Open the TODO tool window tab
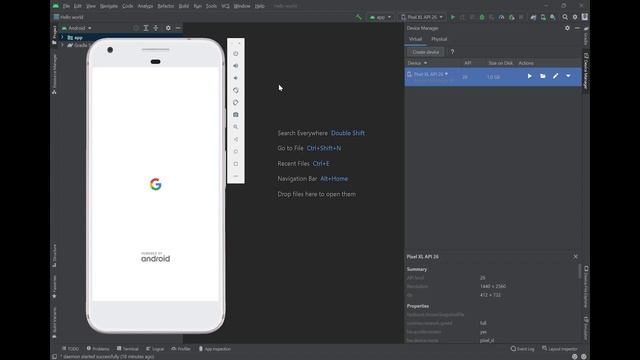Viewport: 640px width, 360px height. [71, 349]
